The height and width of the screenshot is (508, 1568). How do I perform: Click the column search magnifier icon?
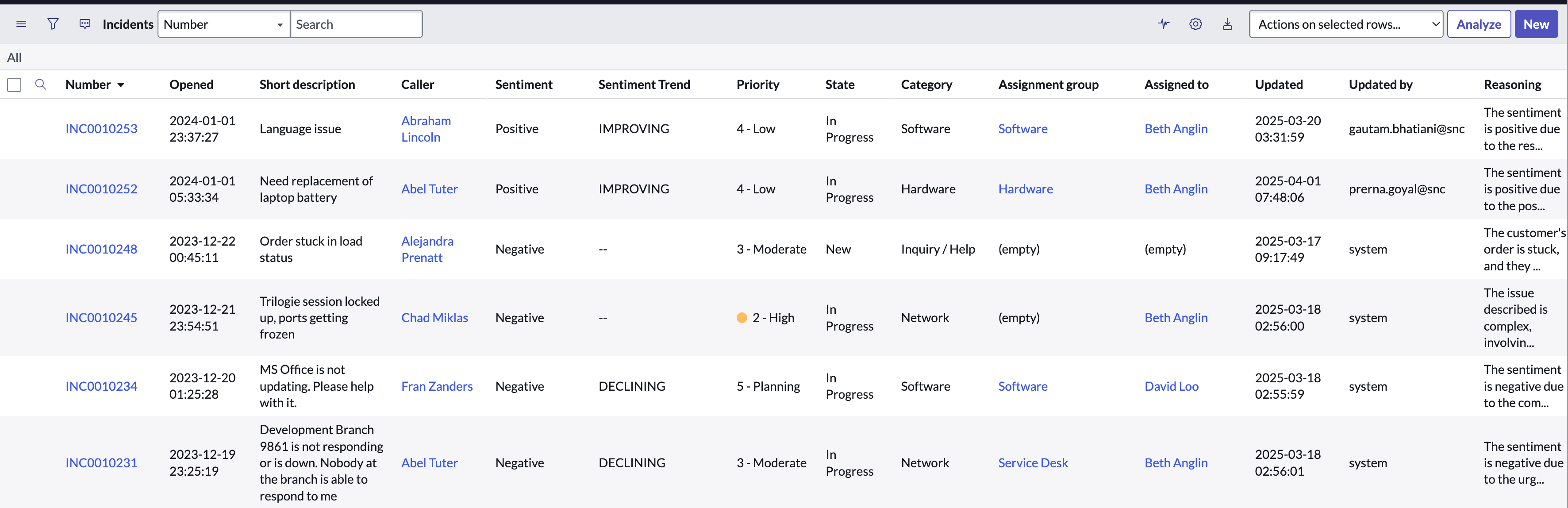pos(41,85)
